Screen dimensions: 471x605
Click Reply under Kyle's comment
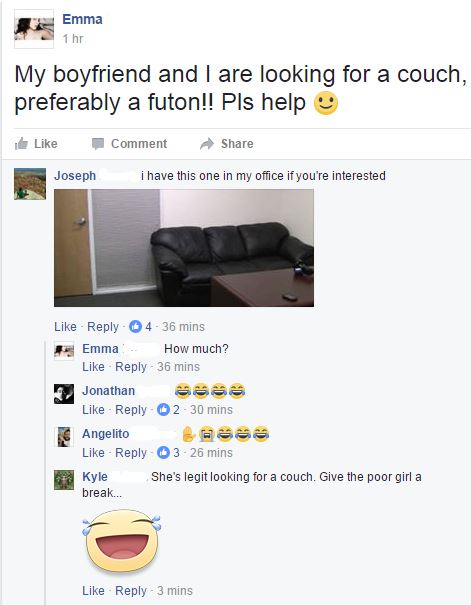tap(131, 590)
